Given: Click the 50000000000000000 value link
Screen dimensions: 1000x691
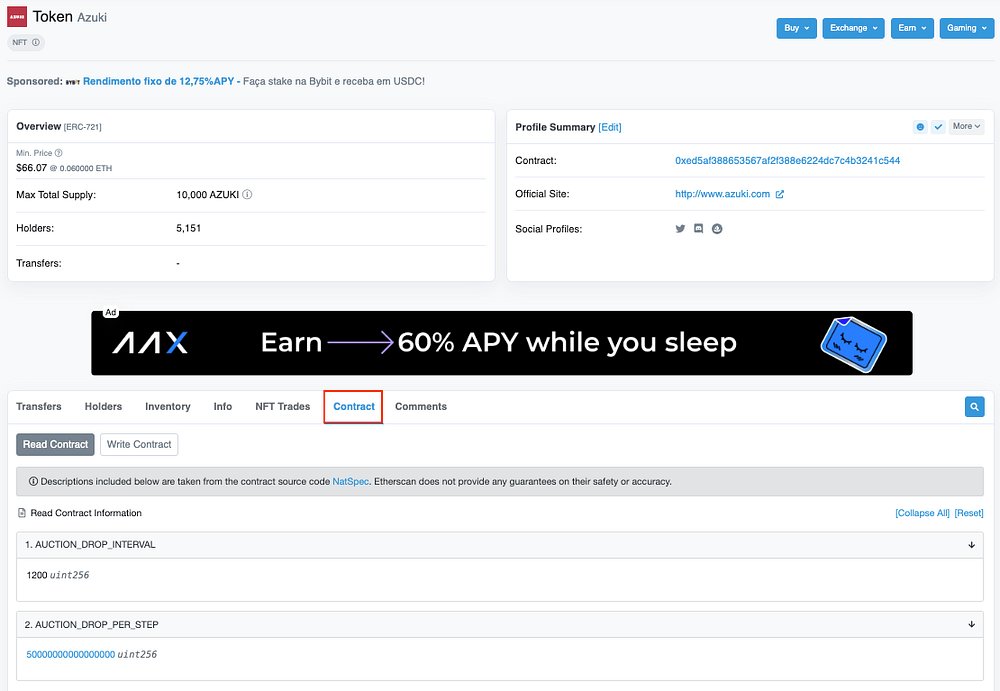Looking at the screenshot, I should pos(71,655).
